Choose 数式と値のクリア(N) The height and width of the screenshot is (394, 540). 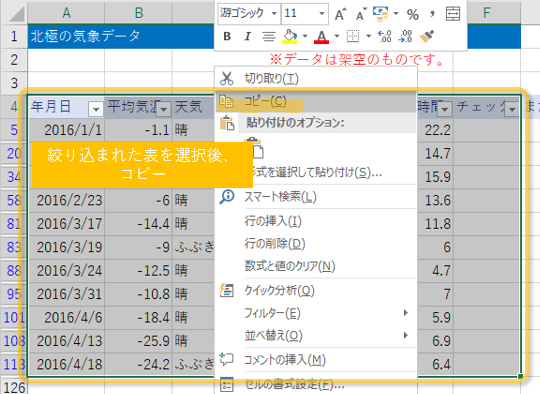tap(316, 266)
